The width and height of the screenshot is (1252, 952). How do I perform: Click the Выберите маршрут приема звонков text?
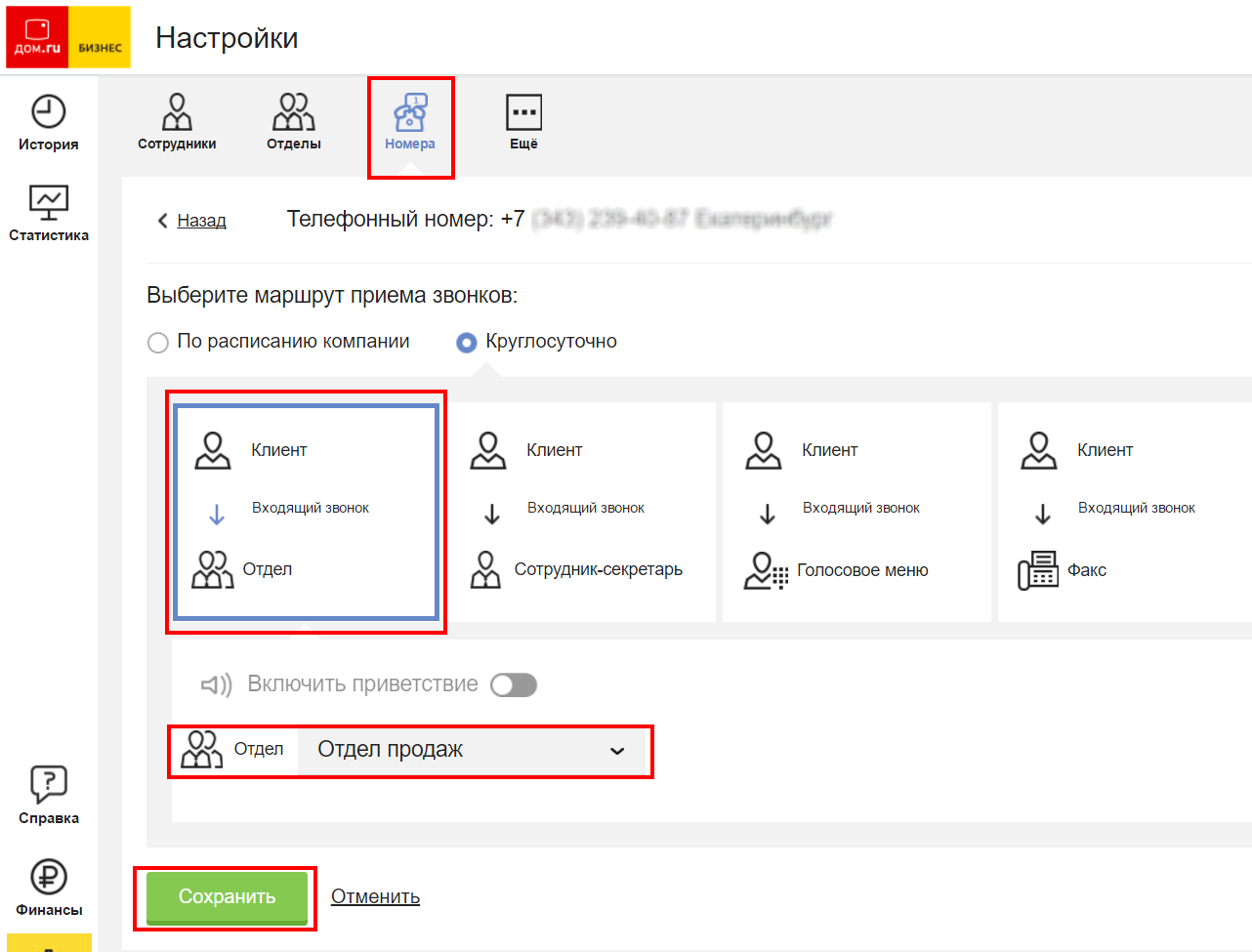coord(332,295)
